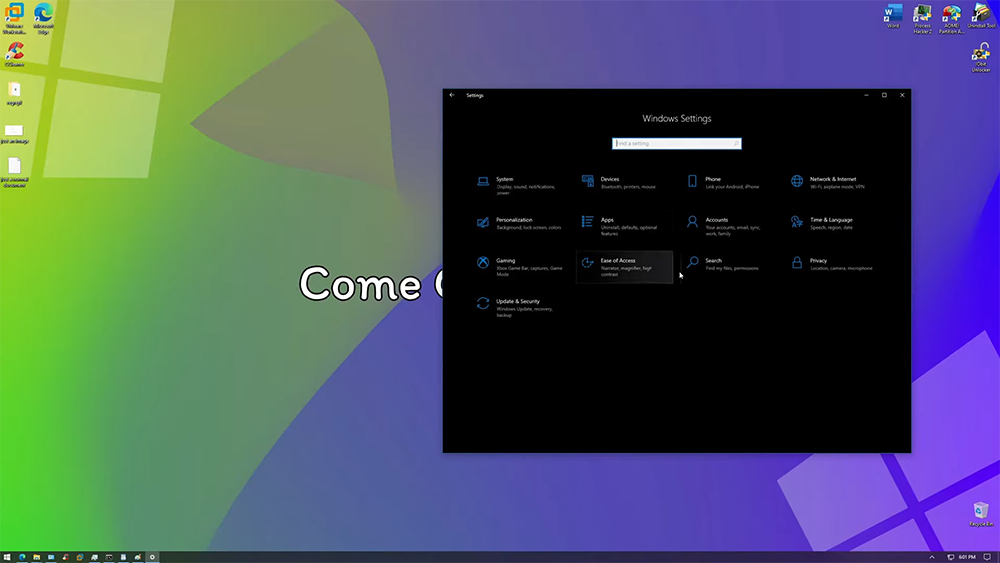Open the Apps settings category
Screen dimensions: 1000x563
[624, 226]
